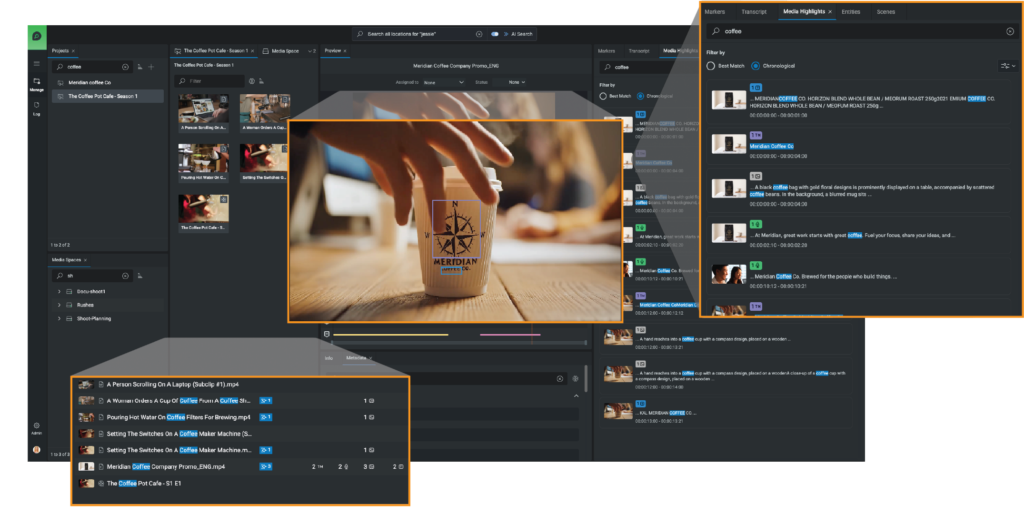Click the pink segment on the preview timeline
Screen dimensions: 1024x524
pyautogui.click(x=510, y=335)
